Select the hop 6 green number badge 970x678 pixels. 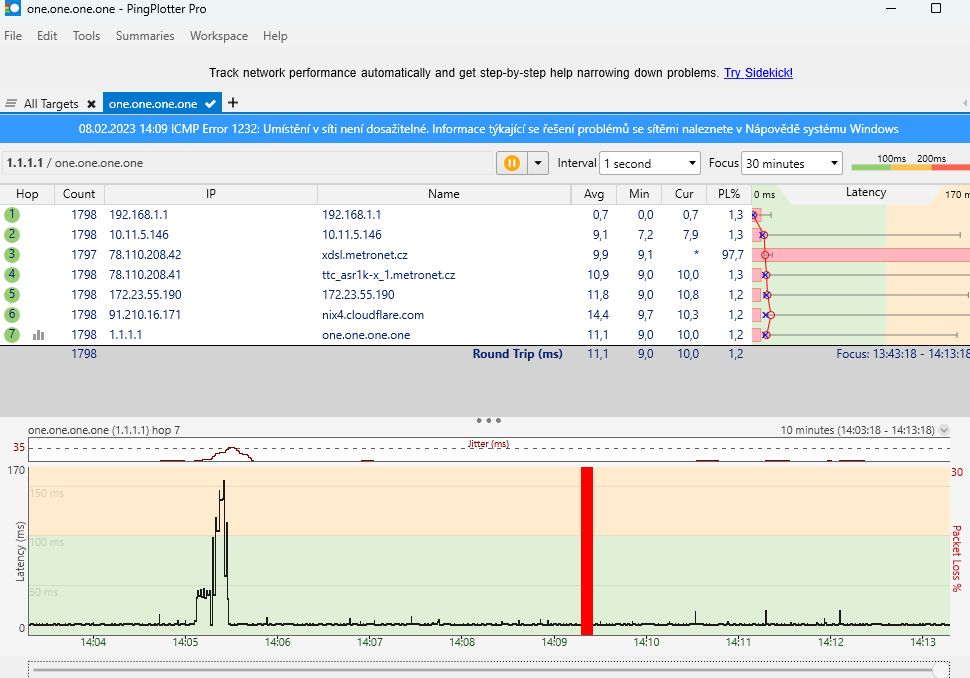tap(12, 315)
